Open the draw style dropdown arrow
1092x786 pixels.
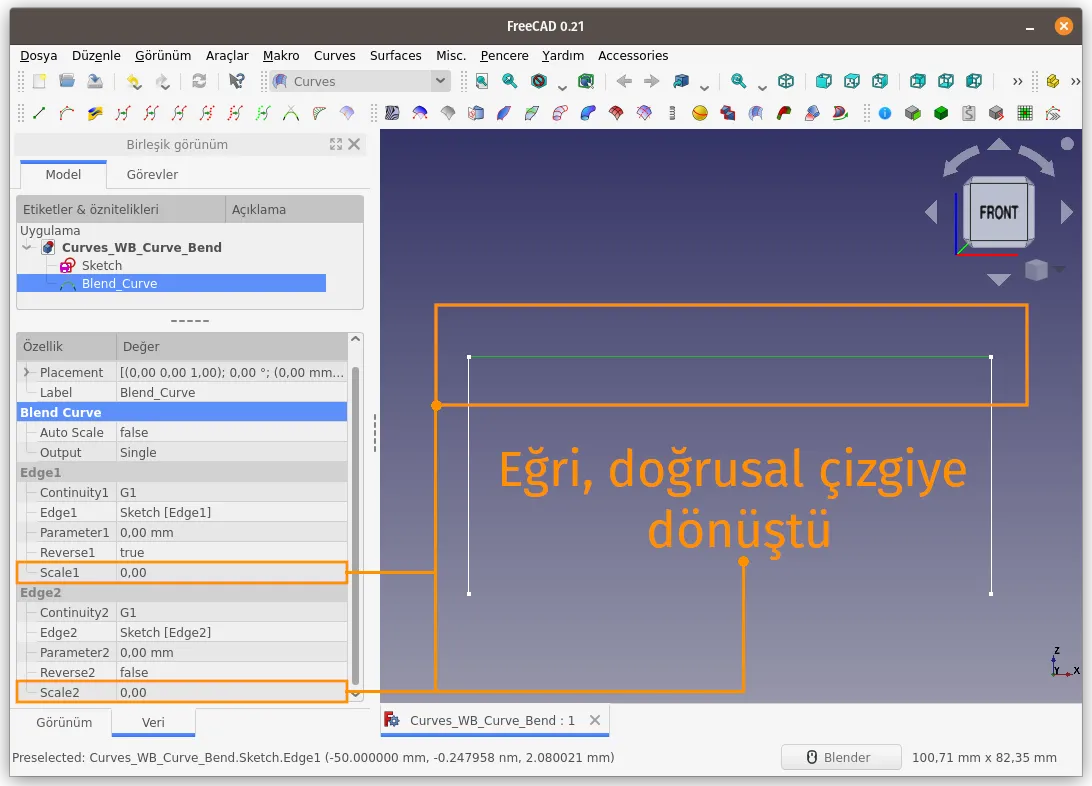561,87
